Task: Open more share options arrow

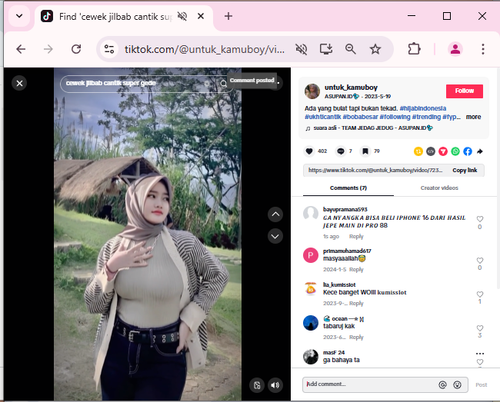Action: 480,151
